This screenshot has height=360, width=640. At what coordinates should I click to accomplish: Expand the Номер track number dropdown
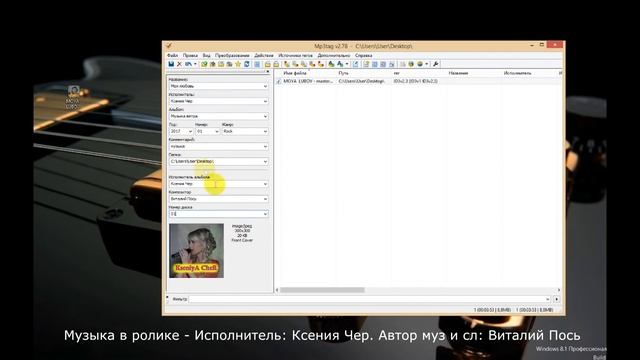click(216, 131)
